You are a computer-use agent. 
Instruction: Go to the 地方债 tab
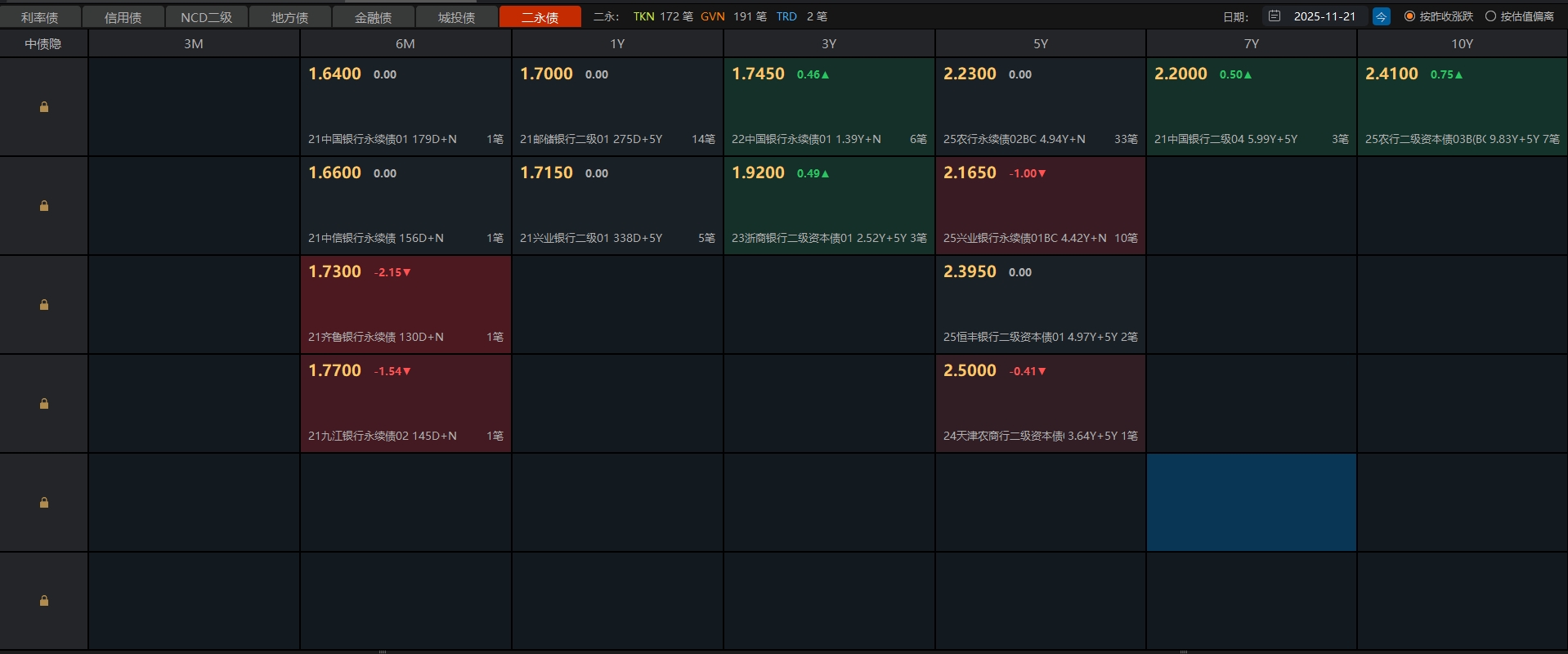tap(289, 17)
